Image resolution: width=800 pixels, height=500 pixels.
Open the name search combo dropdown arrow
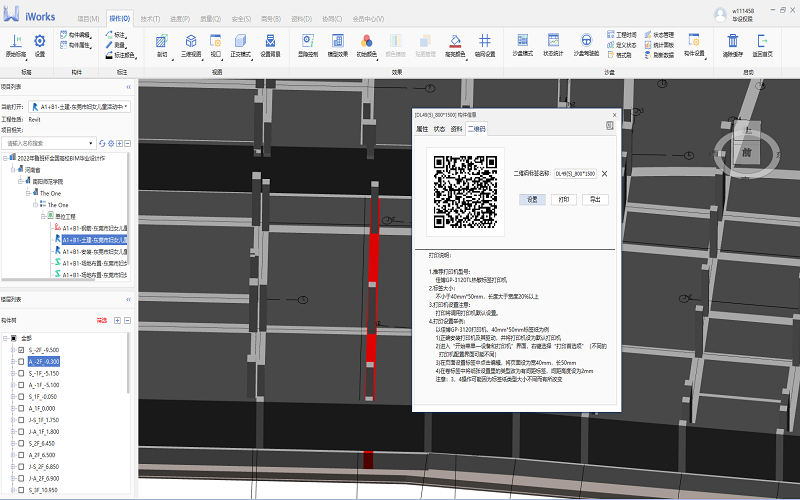[x=91, y=143]
